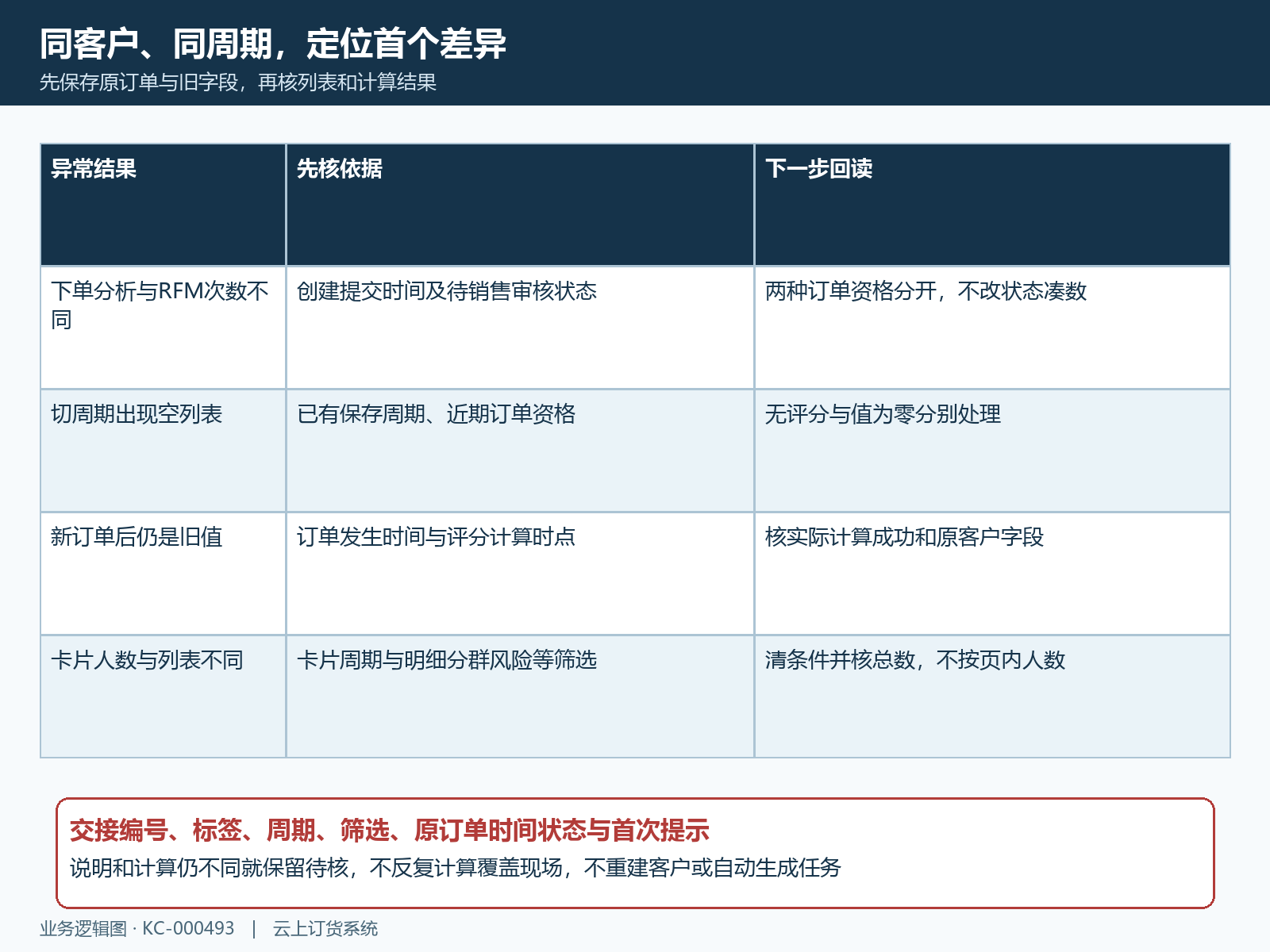Click the 下一步回读 column header
Image resolution: width=1270 pixels, height=952 pixels.
(x=992, y=205)
